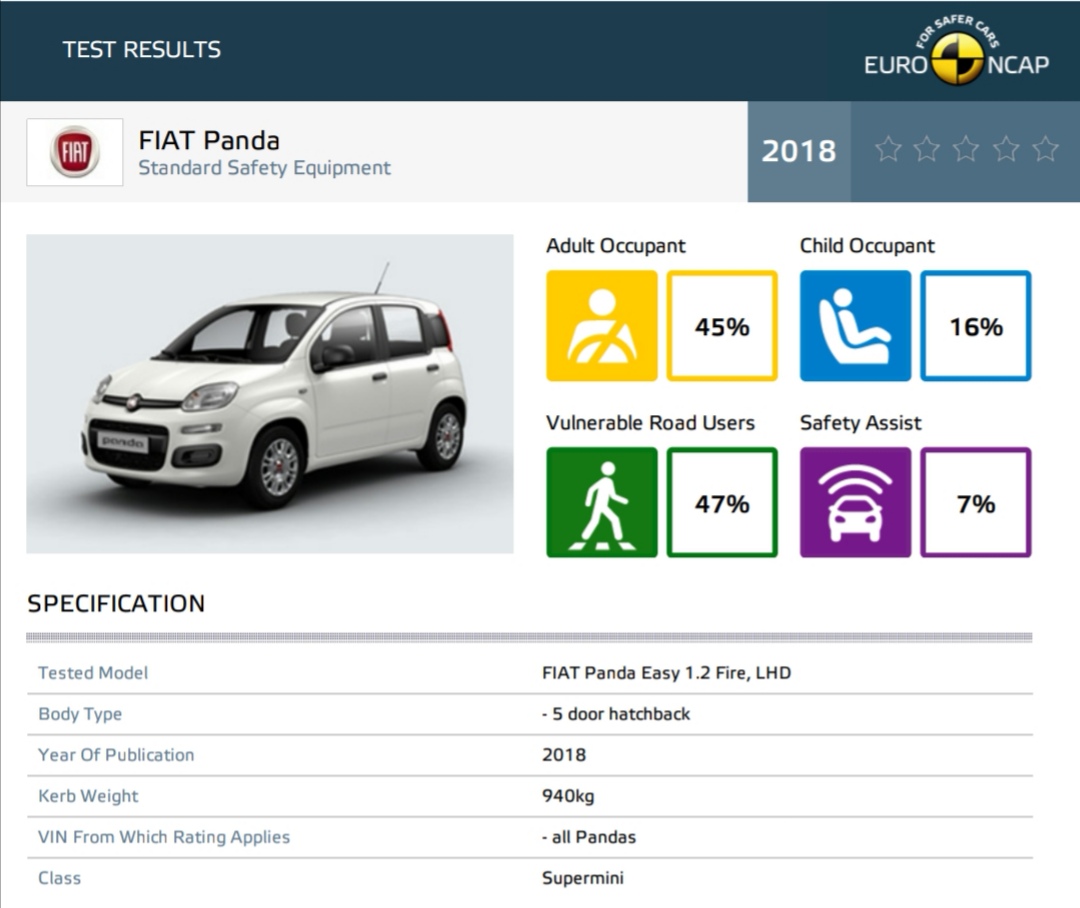Click the Adult Occupant heading
This screenshot has width=1080, height=908.
[616, 246]
